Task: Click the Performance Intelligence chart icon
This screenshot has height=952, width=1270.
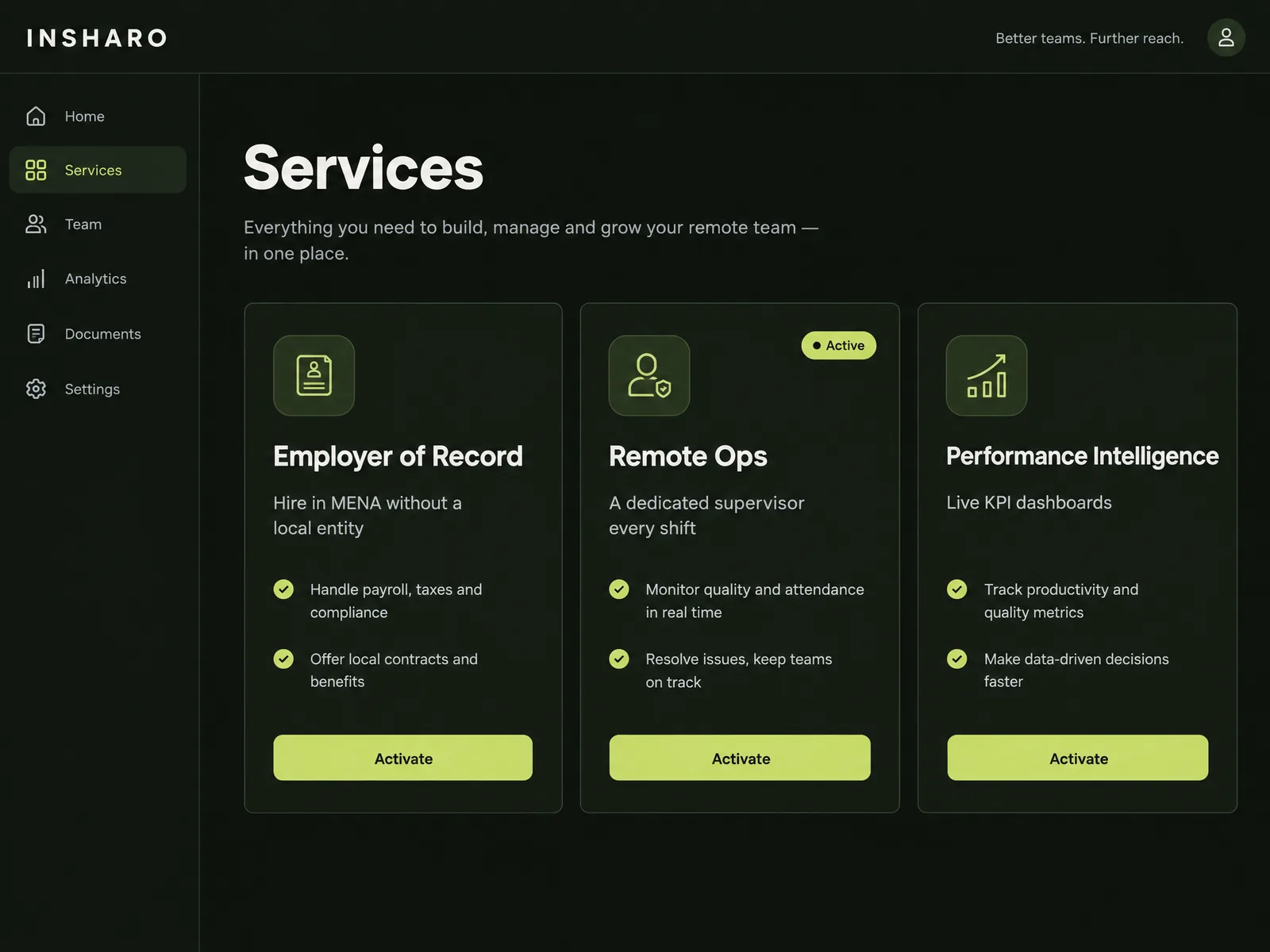Action: 987,375
